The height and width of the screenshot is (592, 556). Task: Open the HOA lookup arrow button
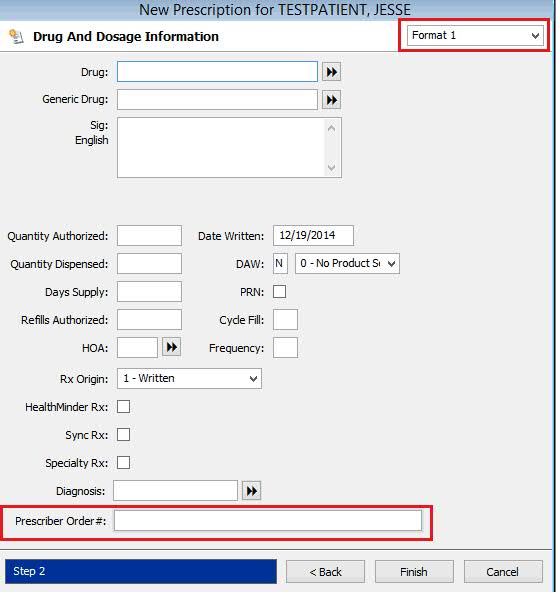coord(172,347)
